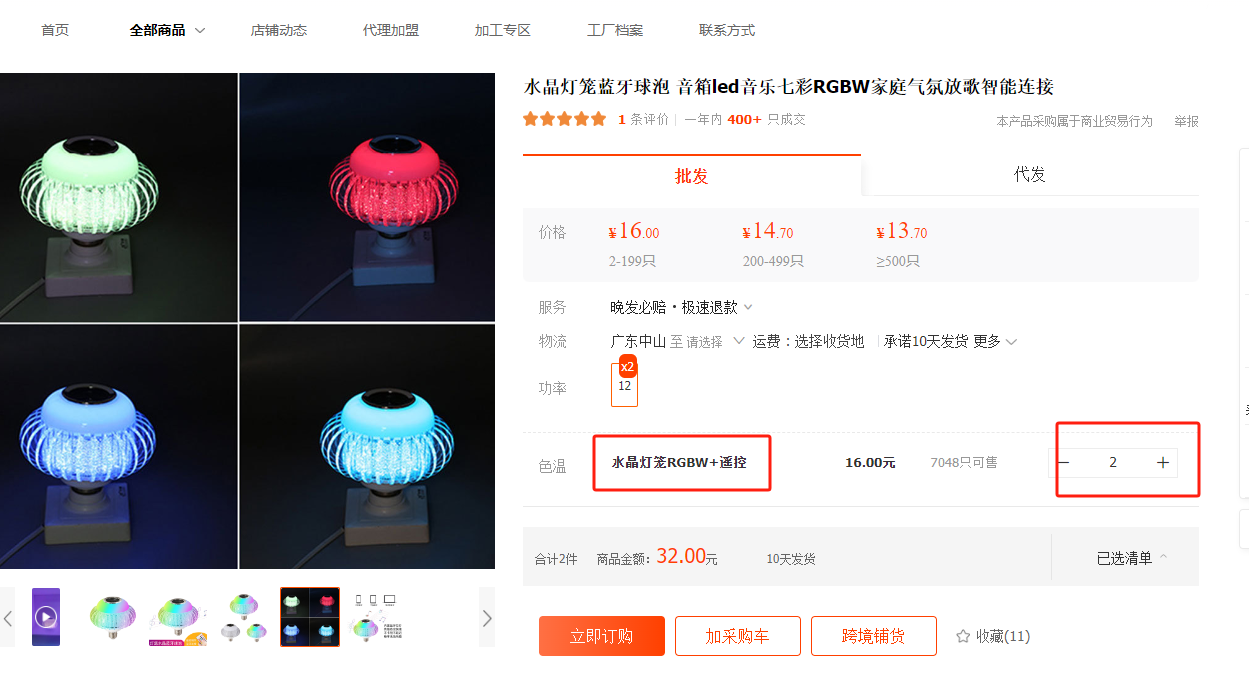Screen dimensions: 1249x689
Task: Expand the 已选清单 panel
Action: coord(1132,558)
